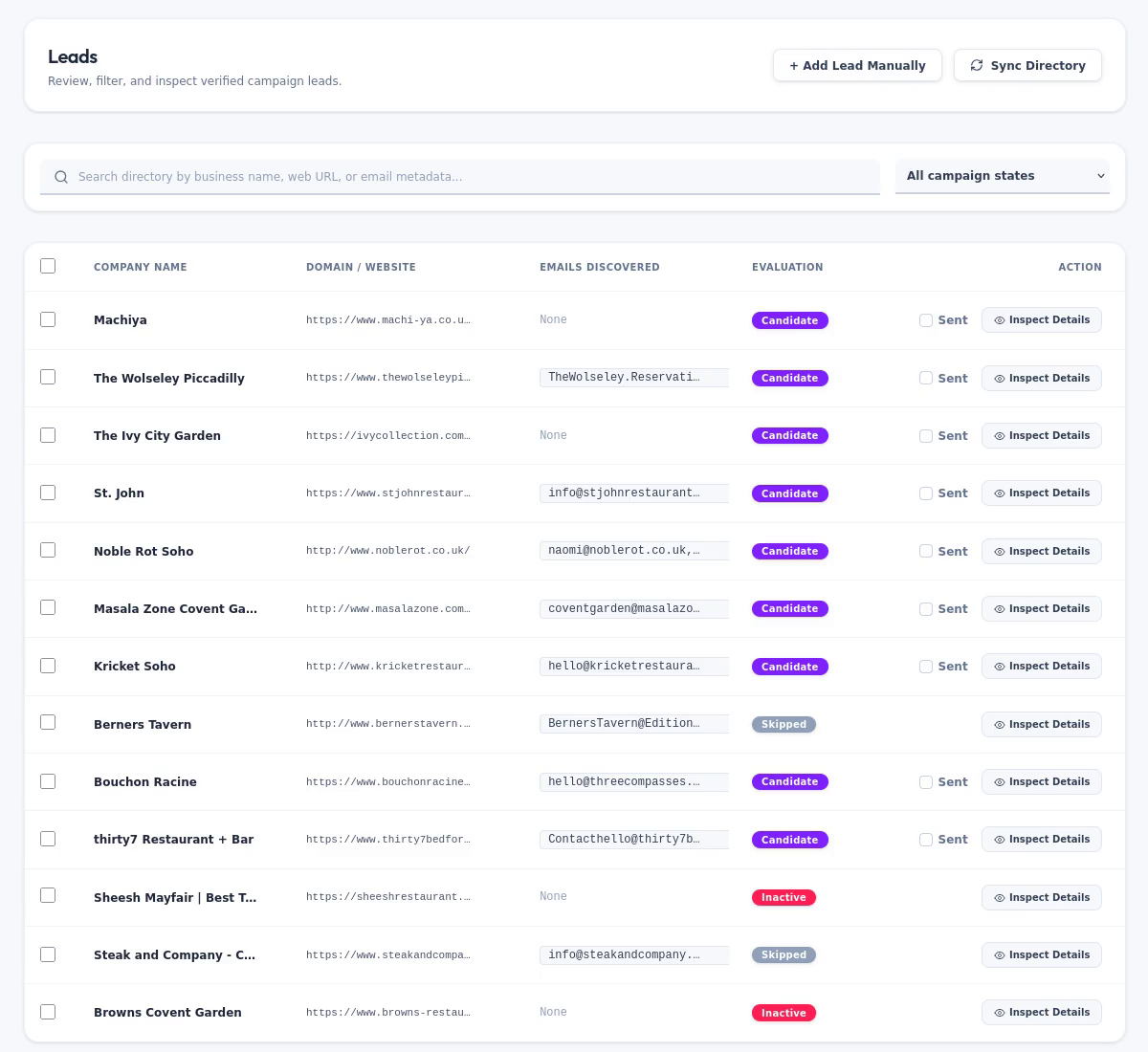The image size is (1148, 1052).
Task: Inspect details for The Wolseley Piccadilly
Action: pos(1042,378)
